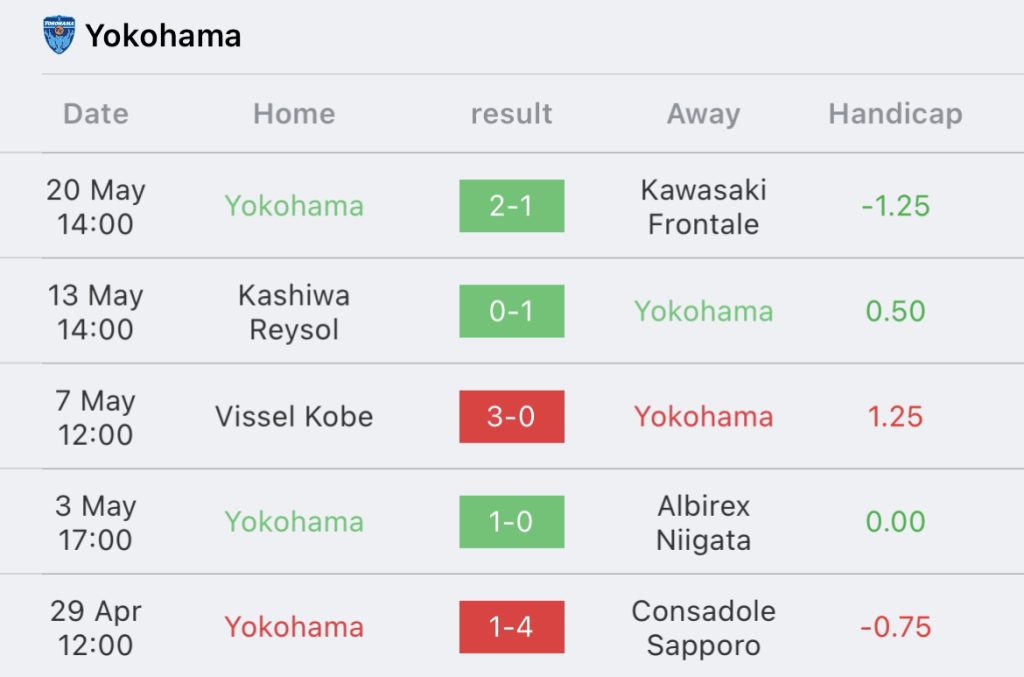Open the green 1-0 result badge

[x=511, y=522]
